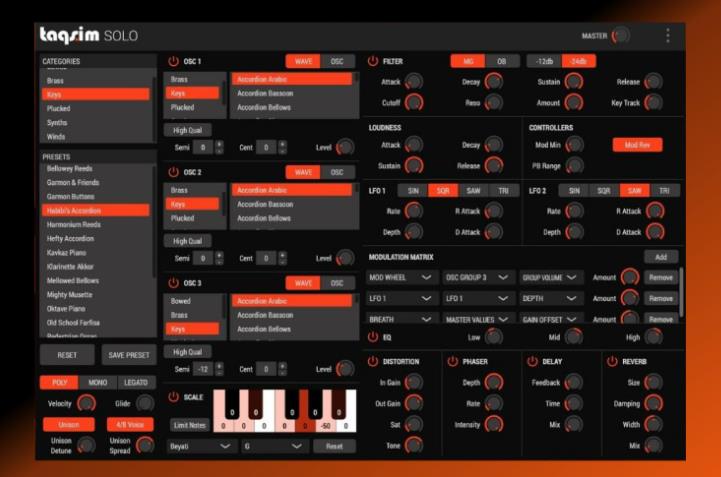Remove the LFO 1 modulation row
The height and width of the screenshot is (477, 721).
tap(661, 299)
